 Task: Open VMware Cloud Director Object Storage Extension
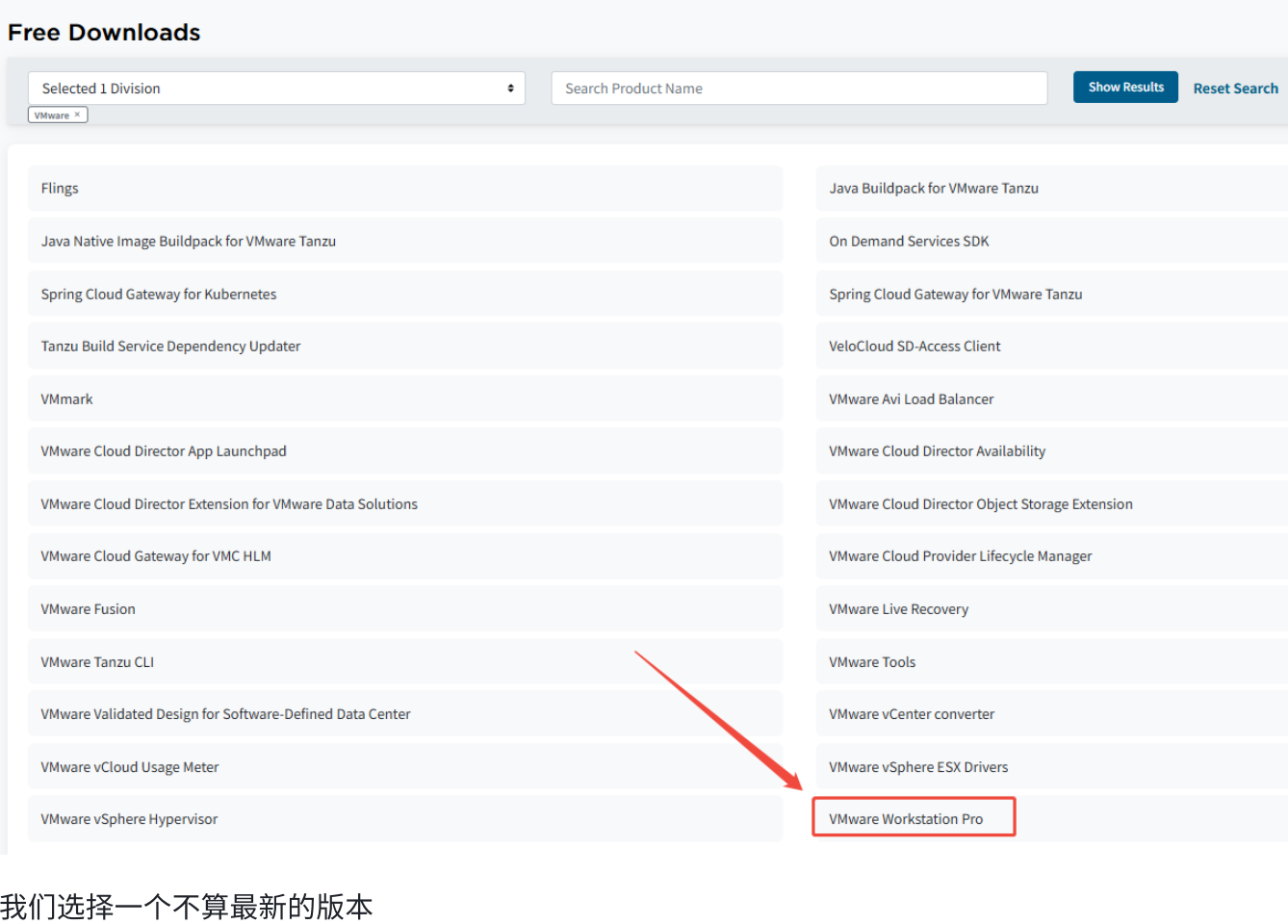click(x=1052, y=504)
